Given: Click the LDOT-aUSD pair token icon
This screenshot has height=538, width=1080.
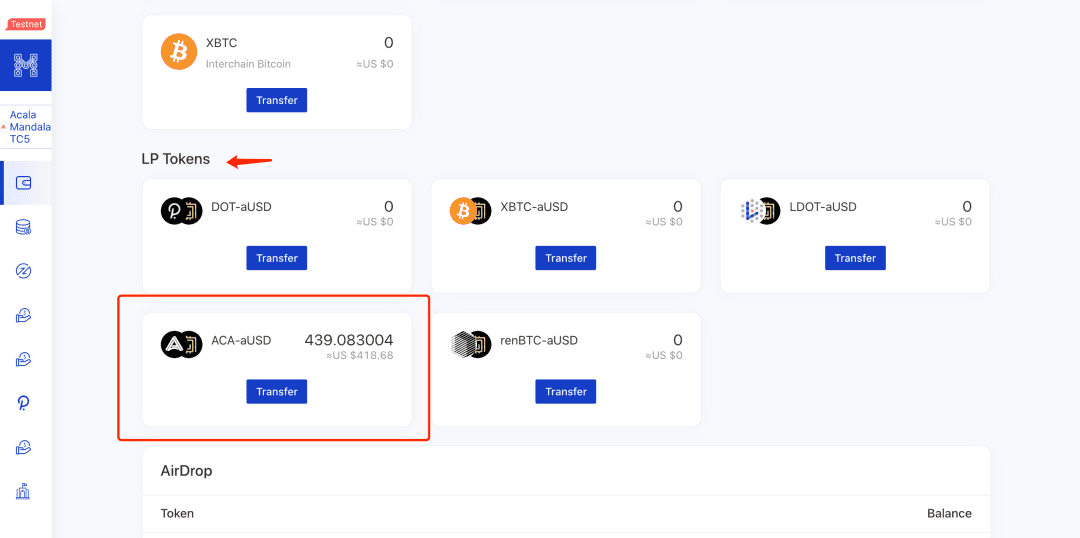Looking at the screenshot, I should tap(760, 211).
